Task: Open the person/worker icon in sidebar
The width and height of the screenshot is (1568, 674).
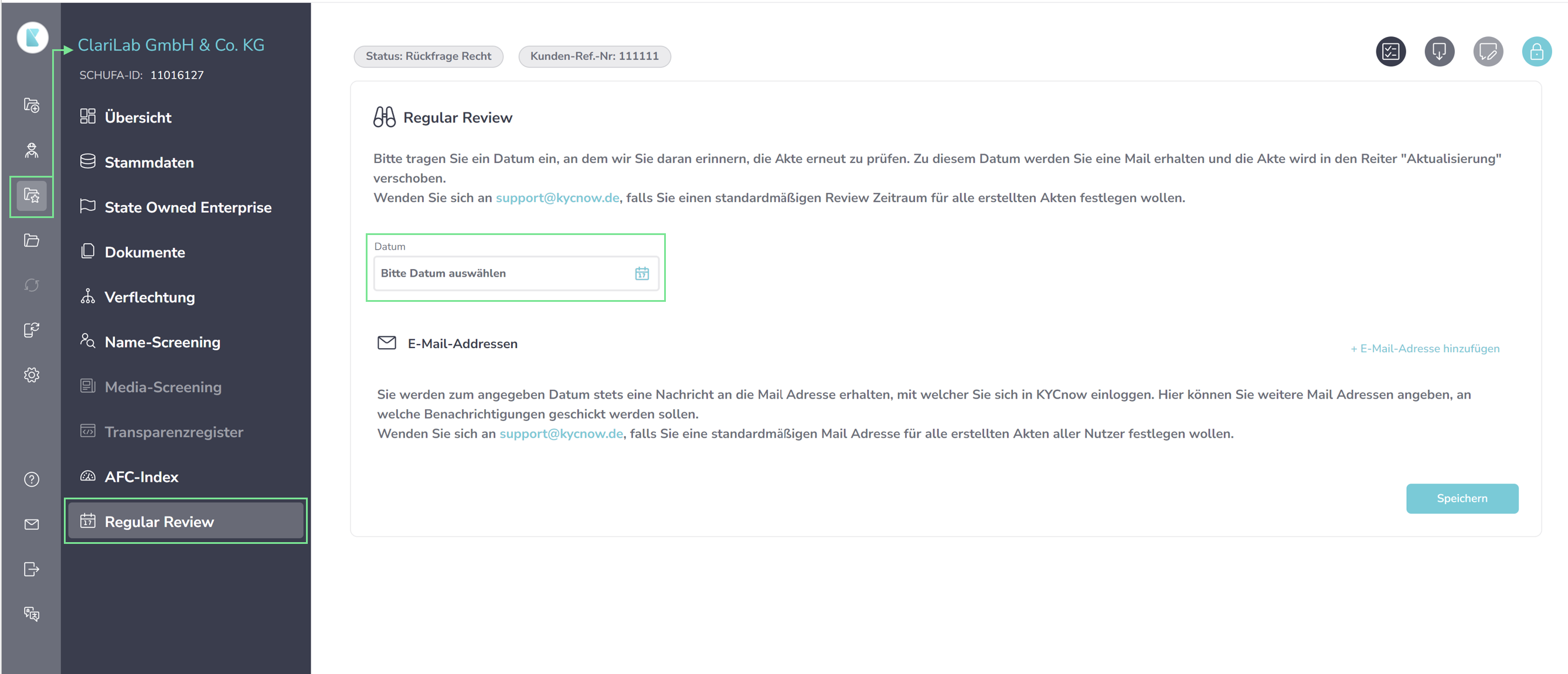Action: (x=32, y=151)
